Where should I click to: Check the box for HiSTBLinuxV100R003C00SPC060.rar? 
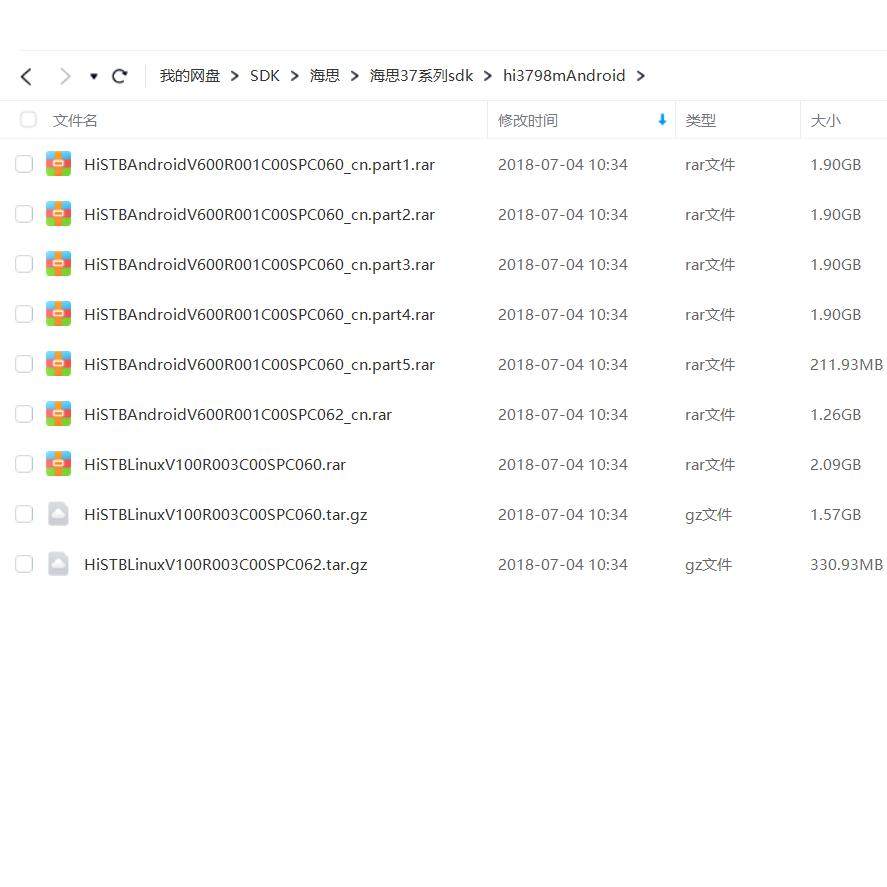point(24,464)
